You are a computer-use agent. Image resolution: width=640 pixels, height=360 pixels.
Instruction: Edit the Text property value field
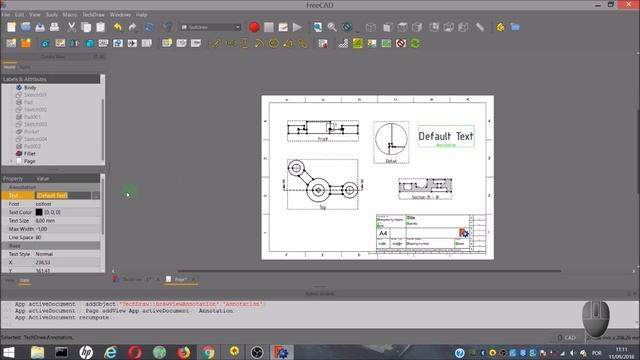click(63, 196)
